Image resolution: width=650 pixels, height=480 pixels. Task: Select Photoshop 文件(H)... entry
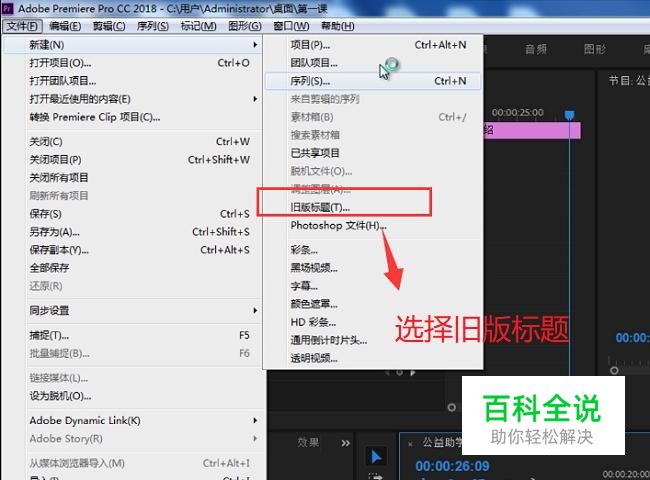[x=373, y=225]
